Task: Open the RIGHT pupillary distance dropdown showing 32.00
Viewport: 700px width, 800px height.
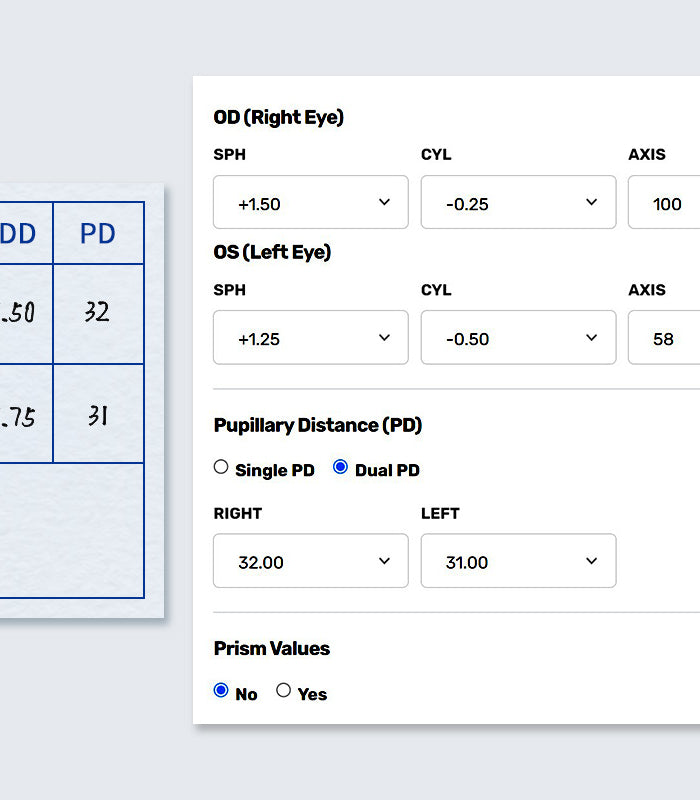Action: [x=310, y=561]
